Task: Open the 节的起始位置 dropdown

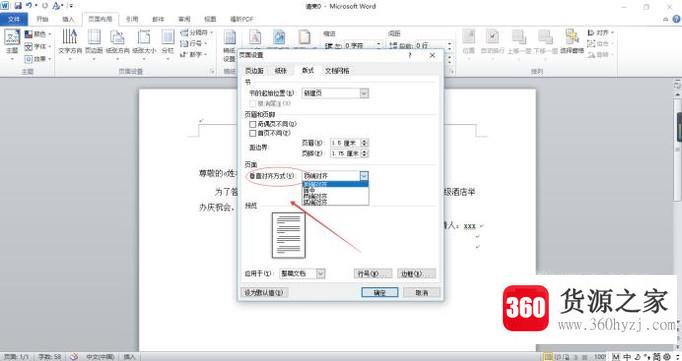Action: pyautogui.click(x=335, y=93)
